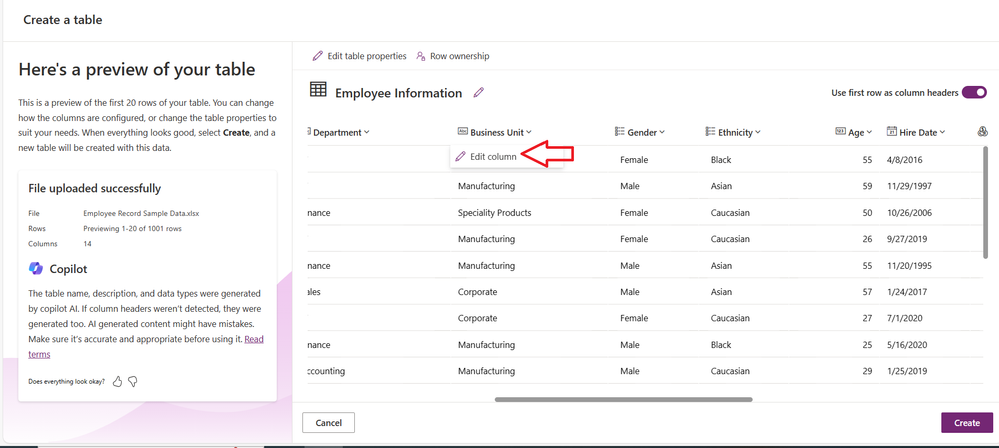The width and height of the screenshot is (999, 448).
Task: Open Row ownership settings
Action: (x=452, y=56)
